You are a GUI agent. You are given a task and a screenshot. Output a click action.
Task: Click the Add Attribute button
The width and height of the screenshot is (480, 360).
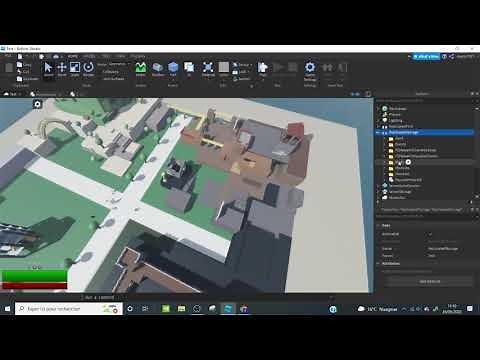click(x=430, y=282)
